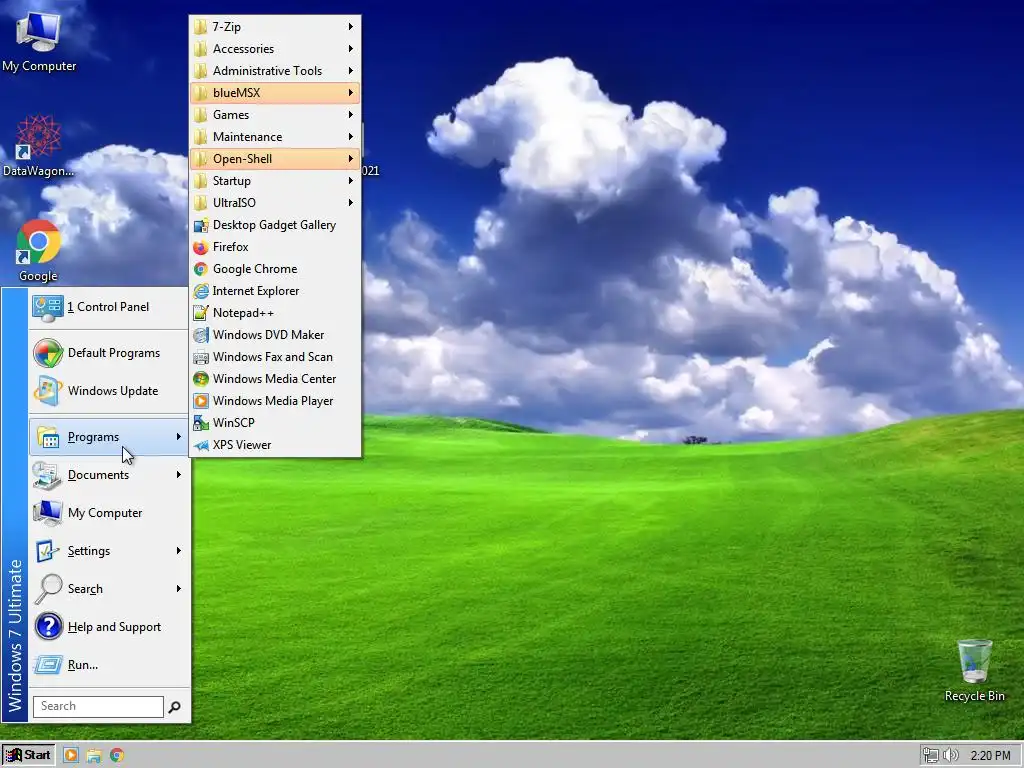Click the search magnifier button
The width and height of the screenshot is (1024, 768).
coord(174,707)
